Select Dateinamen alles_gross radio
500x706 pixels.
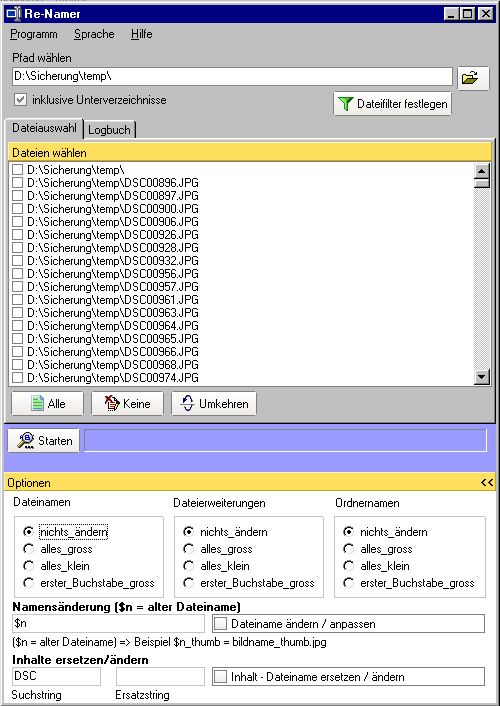coord(29,549)
